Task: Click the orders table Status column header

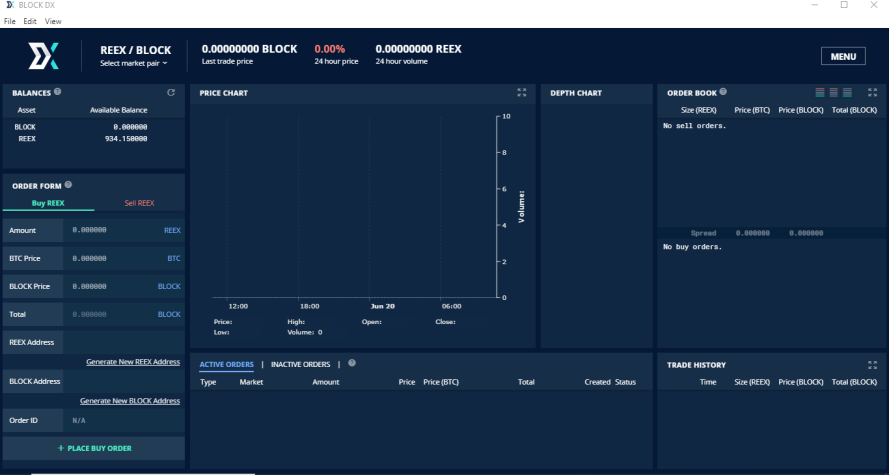Action: (x=625, y=382)
